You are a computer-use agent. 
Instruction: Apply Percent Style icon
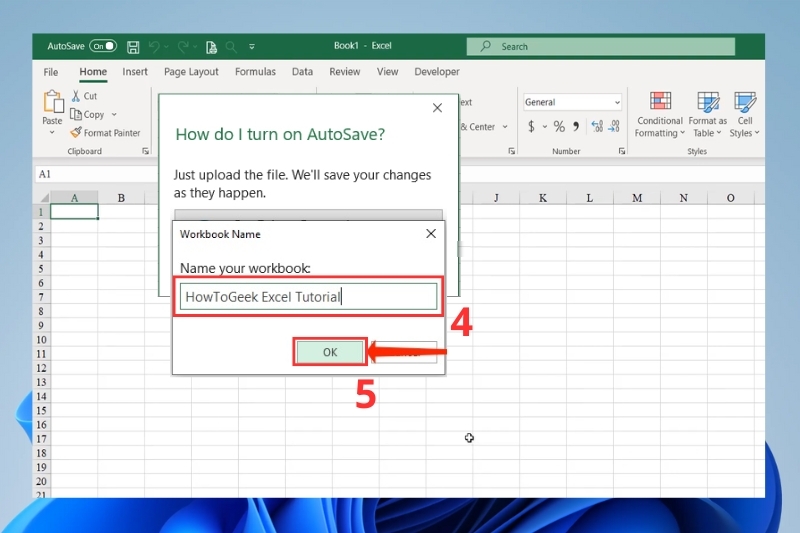[x=559, y=126]
